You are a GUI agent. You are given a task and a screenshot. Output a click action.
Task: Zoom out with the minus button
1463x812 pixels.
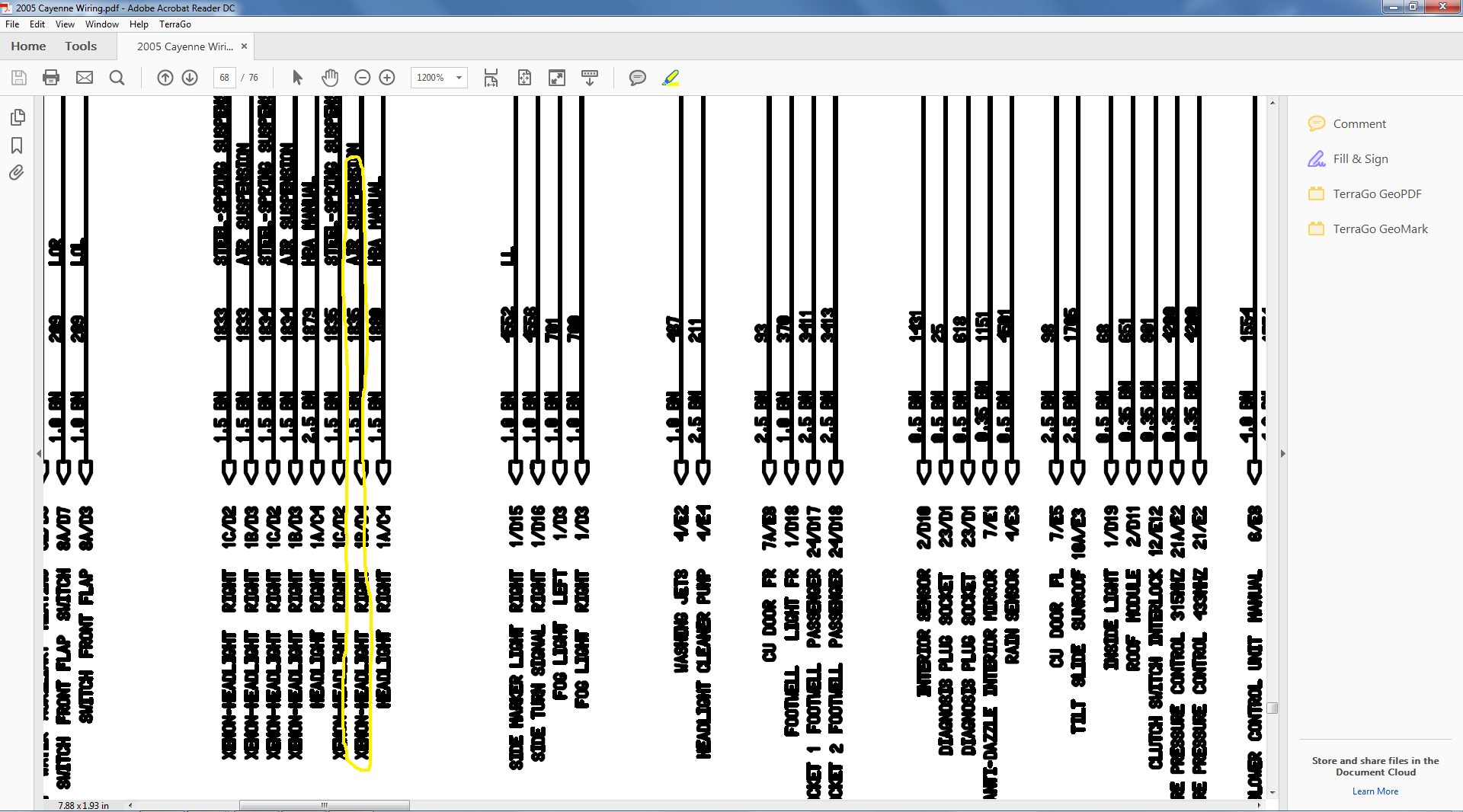coord(363,78)
